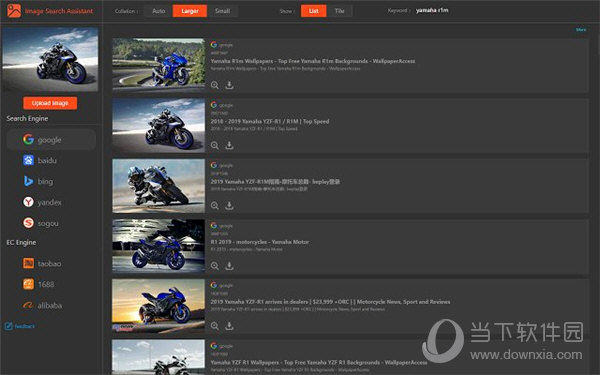The image size is (600, 375).
Task: Switch to List show mode
Action: coord(314,11)
